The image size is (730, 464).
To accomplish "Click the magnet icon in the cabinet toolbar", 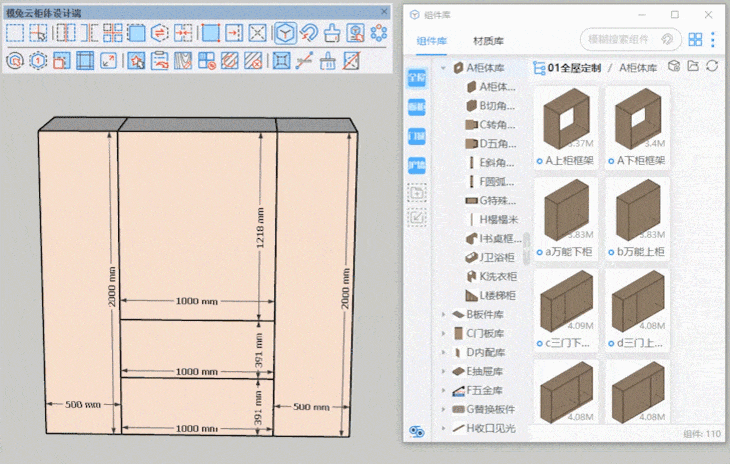I will (x=309, y=33).
